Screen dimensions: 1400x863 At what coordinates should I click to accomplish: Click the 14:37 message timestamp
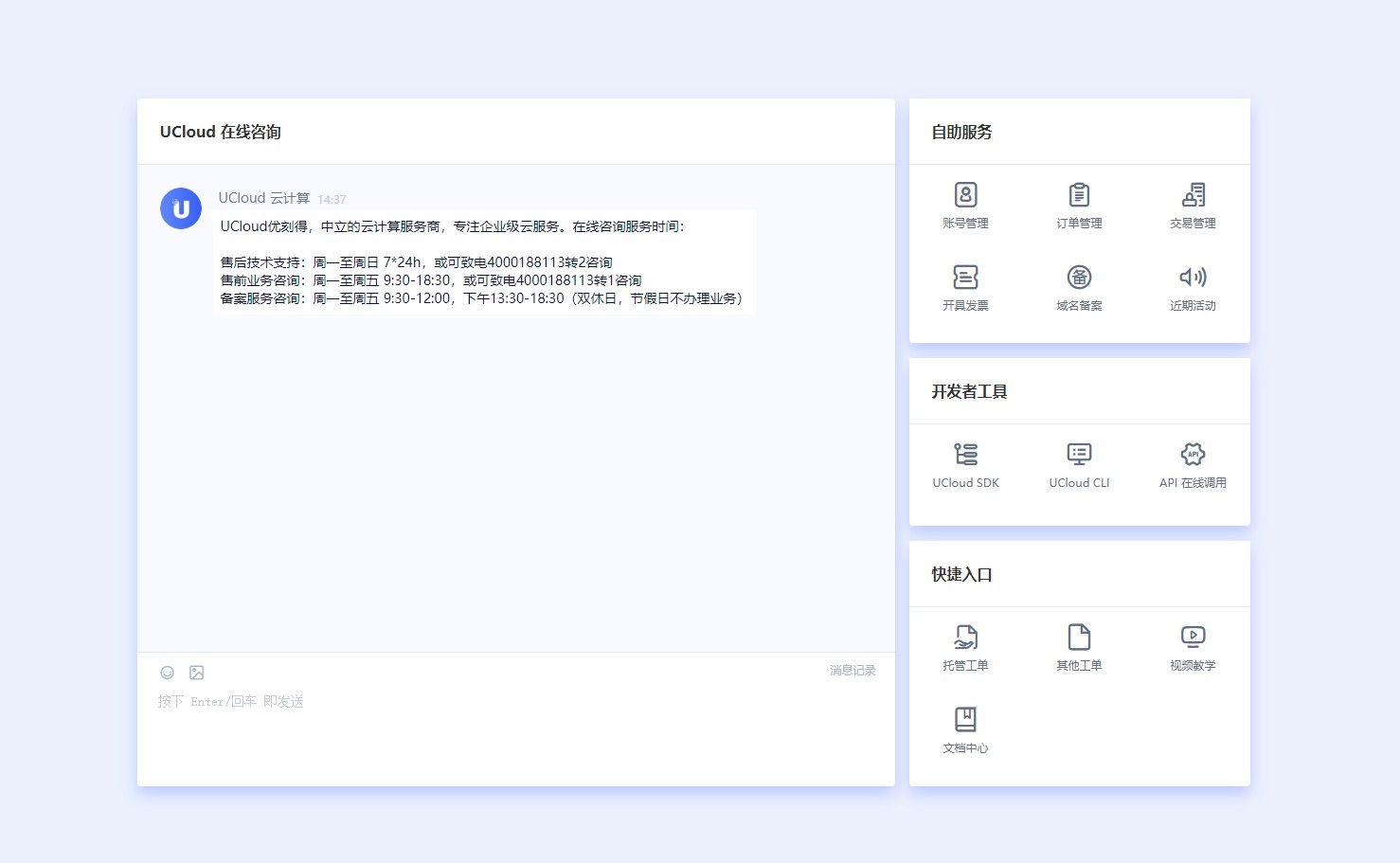[332, 199]
